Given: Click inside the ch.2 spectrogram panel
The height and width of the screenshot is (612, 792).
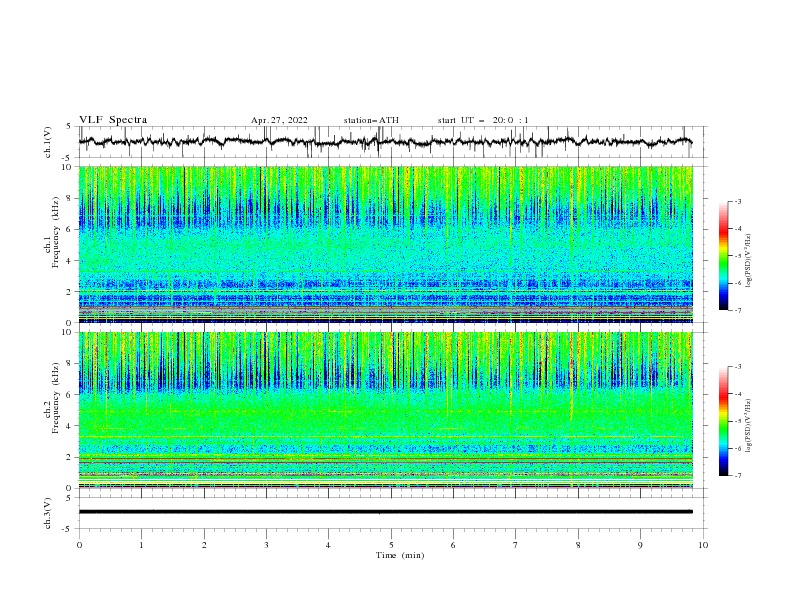Looking at the screenshot, I should (x=385, y=410).
